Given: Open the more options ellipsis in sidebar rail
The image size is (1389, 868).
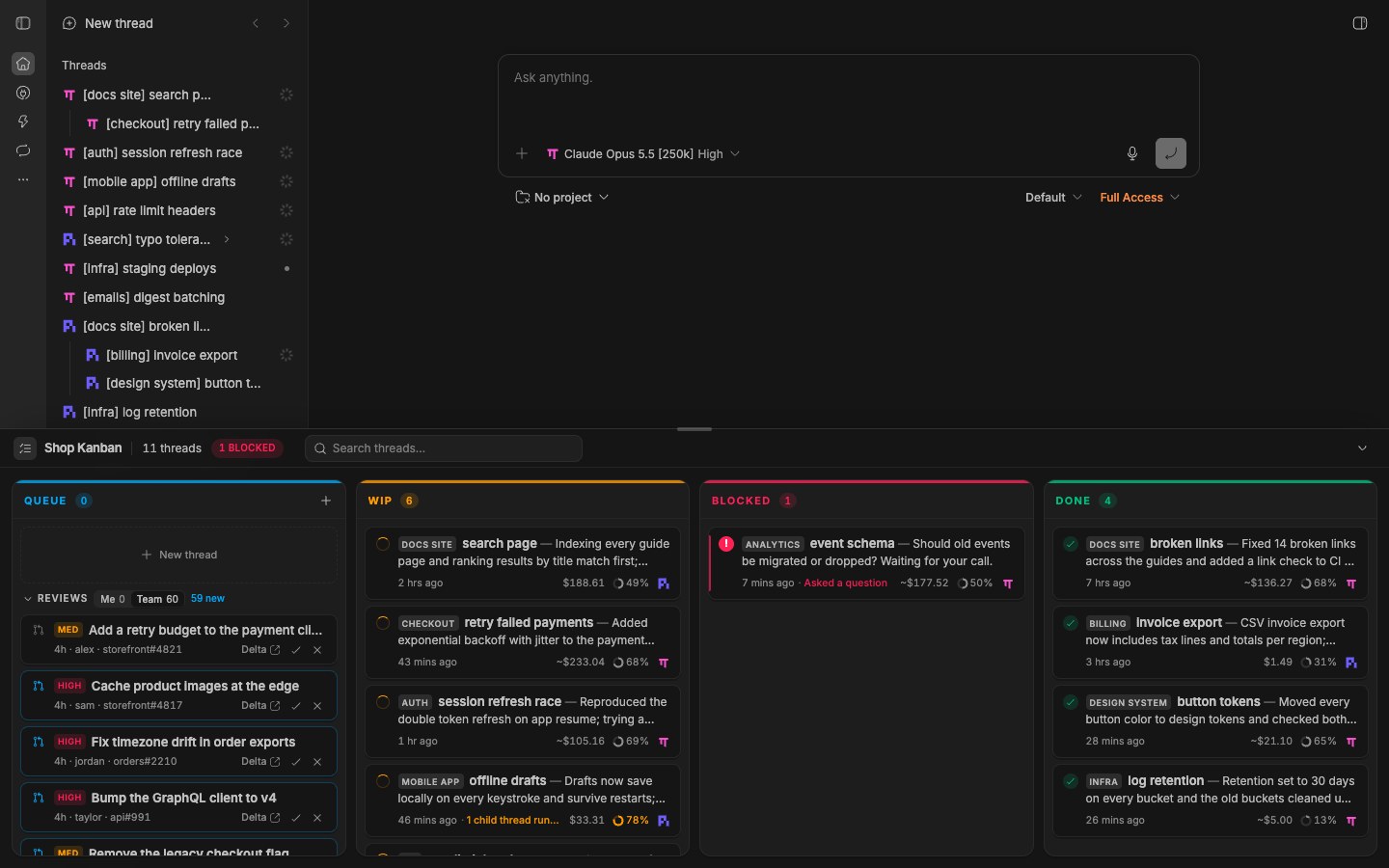Looking at the screenshot, I should click(x=23, y=179).
